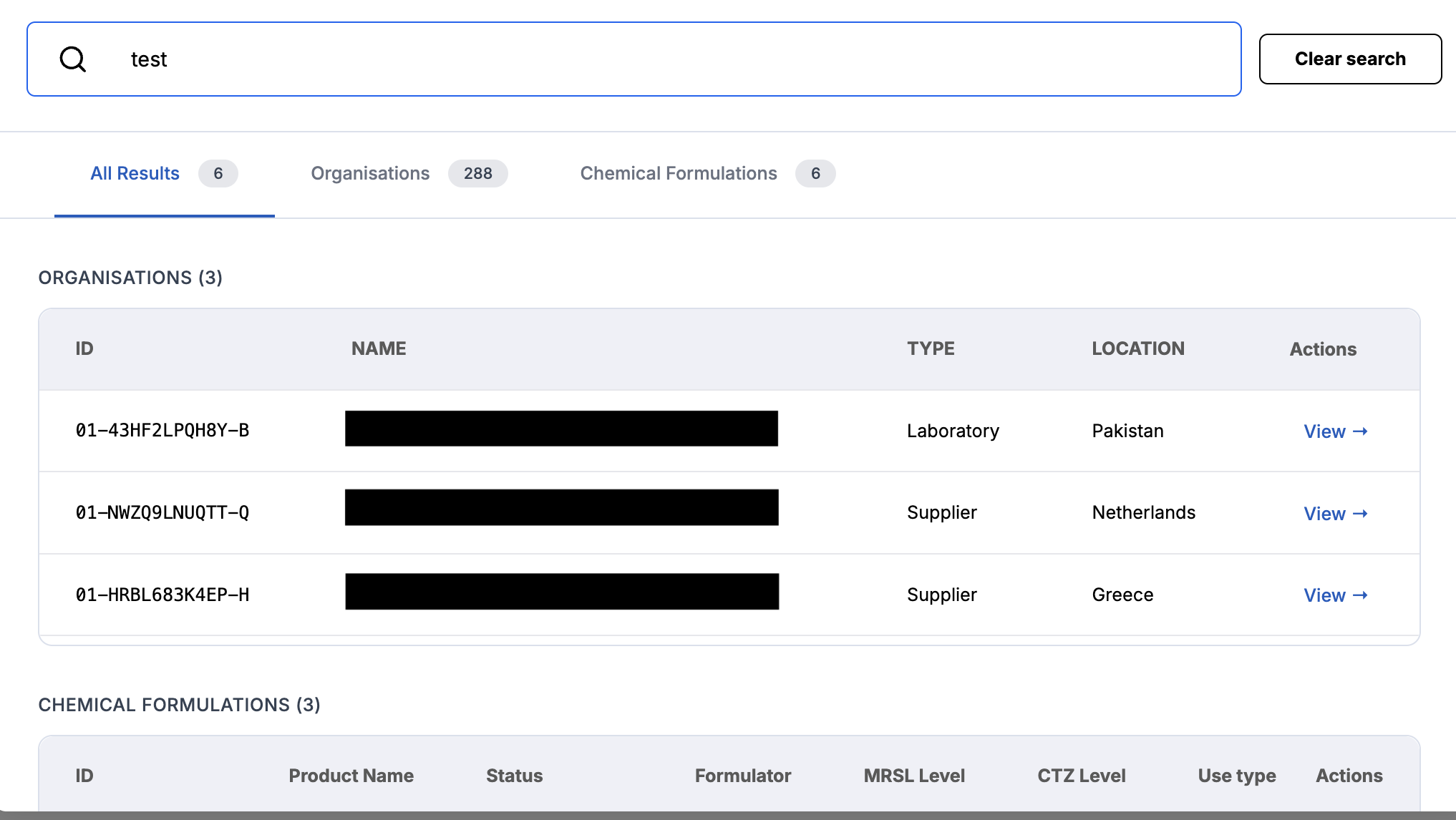This screenshot has height=820, width=1456.
Task: Click the Formulator column header
Action: point(742,776)
